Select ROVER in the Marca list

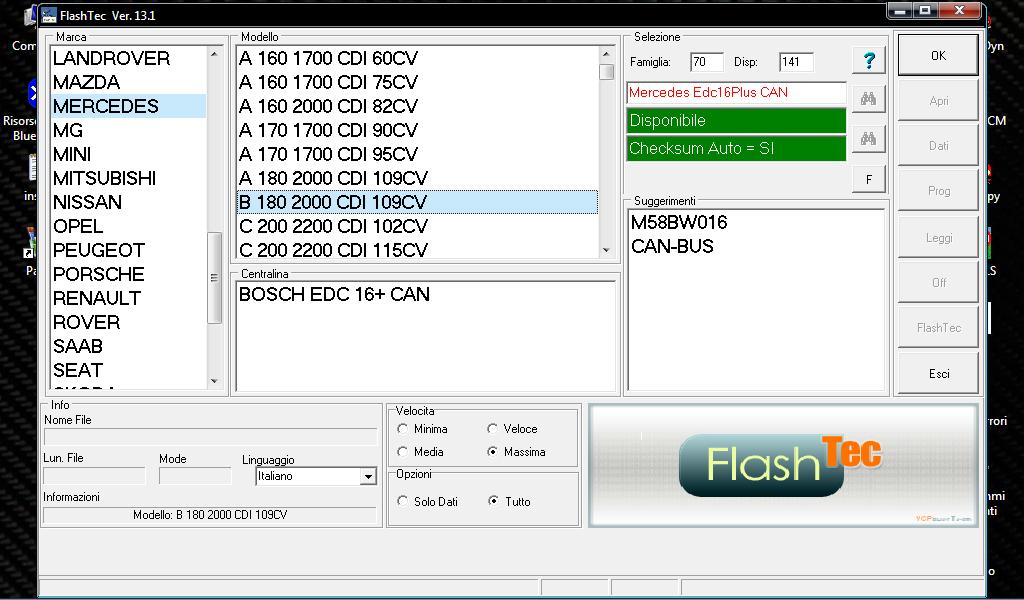(129, 322)
